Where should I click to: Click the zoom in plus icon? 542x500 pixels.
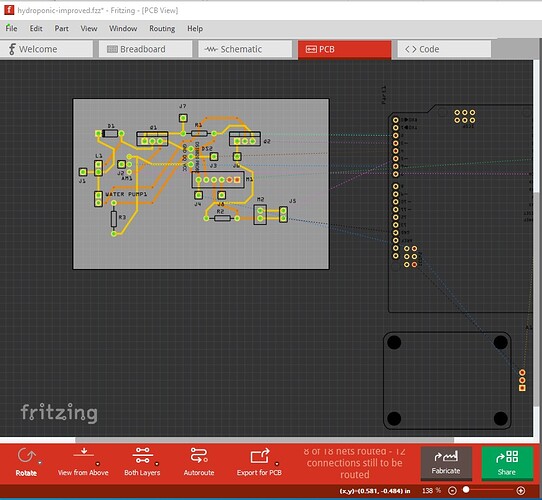point(521,490)
